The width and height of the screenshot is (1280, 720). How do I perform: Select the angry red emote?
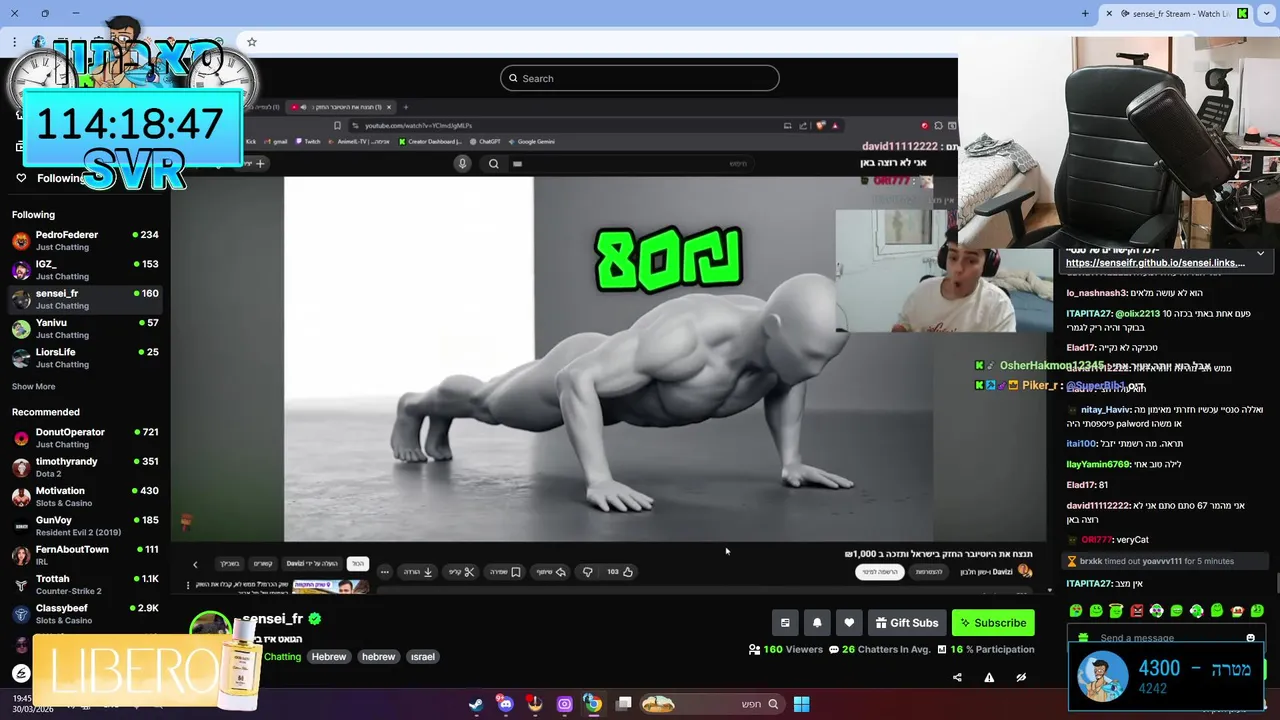1136,611
